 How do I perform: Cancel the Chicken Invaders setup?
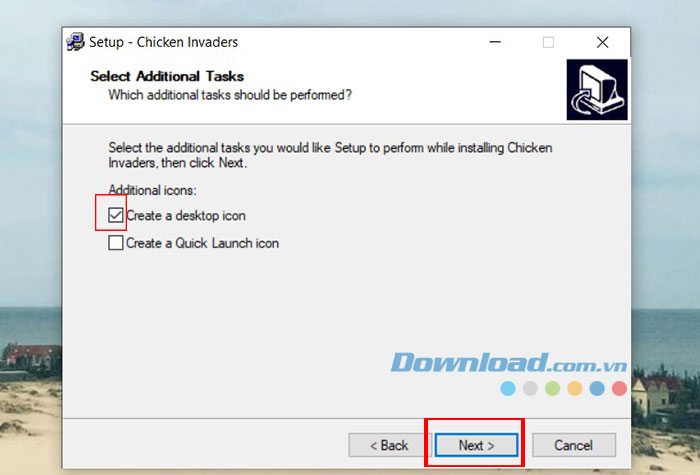tap(574, 445)
